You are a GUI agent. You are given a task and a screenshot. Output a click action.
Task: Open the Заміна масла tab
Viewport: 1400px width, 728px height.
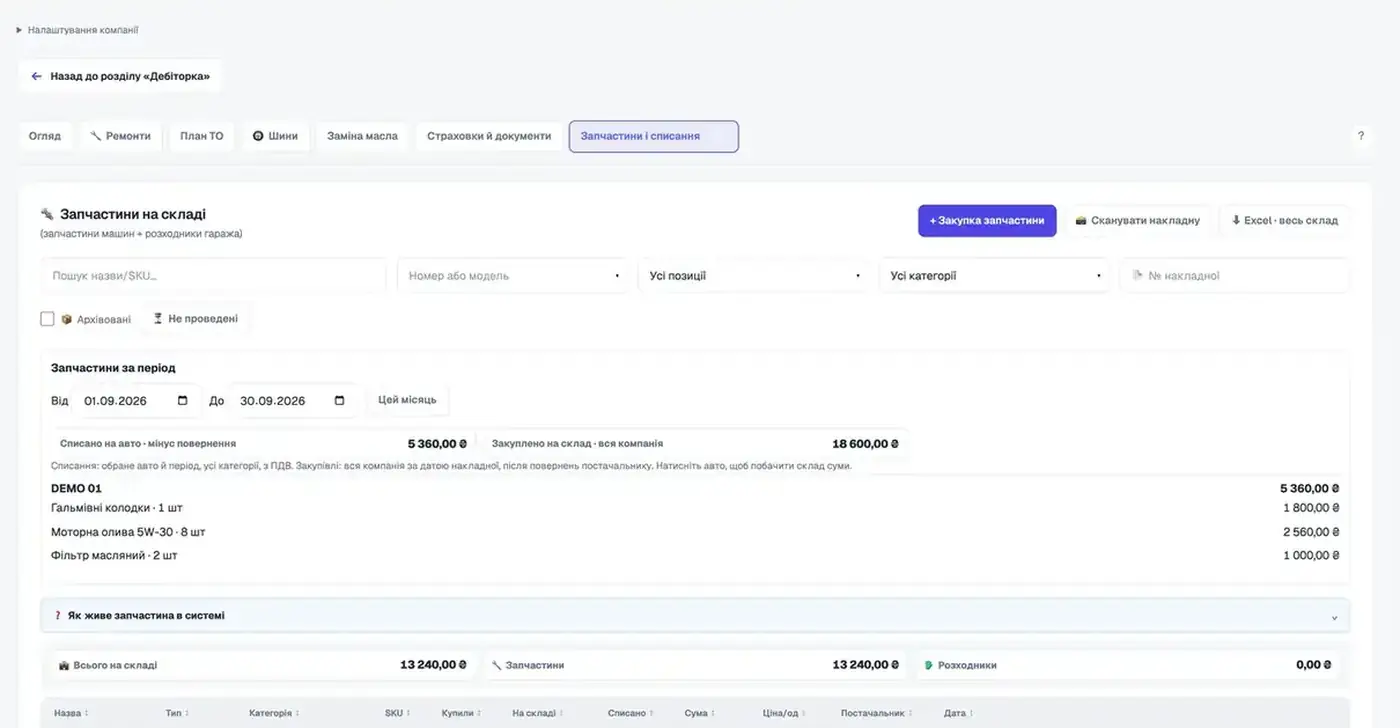(362, 136)
